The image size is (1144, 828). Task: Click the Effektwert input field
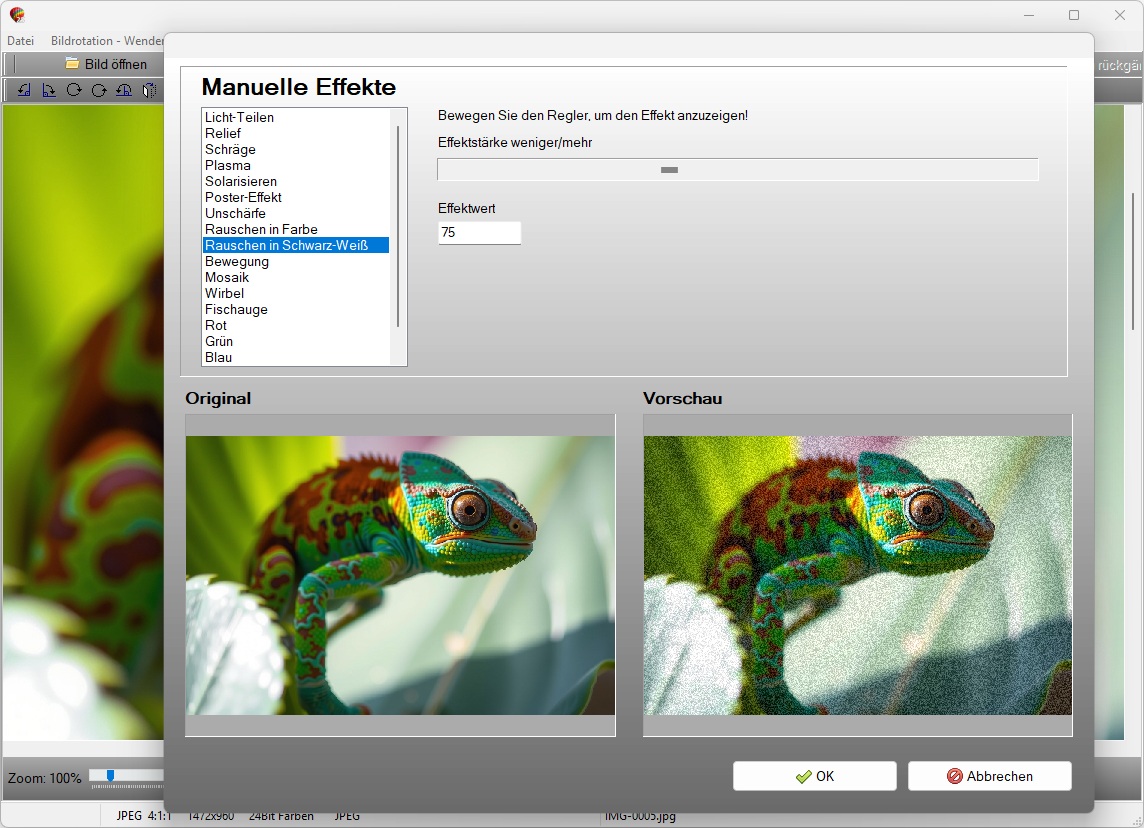[x=479, y=232]
